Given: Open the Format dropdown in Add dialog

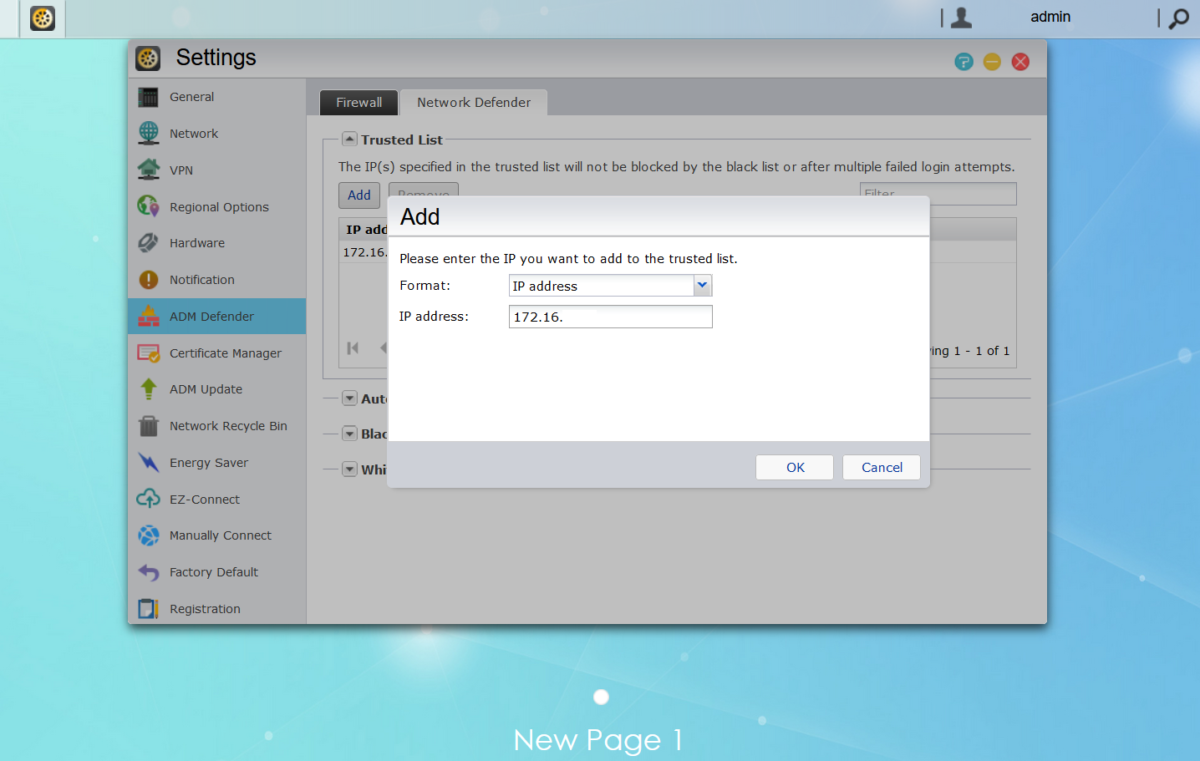Looking at the screenshot, I should click(703, 285).
